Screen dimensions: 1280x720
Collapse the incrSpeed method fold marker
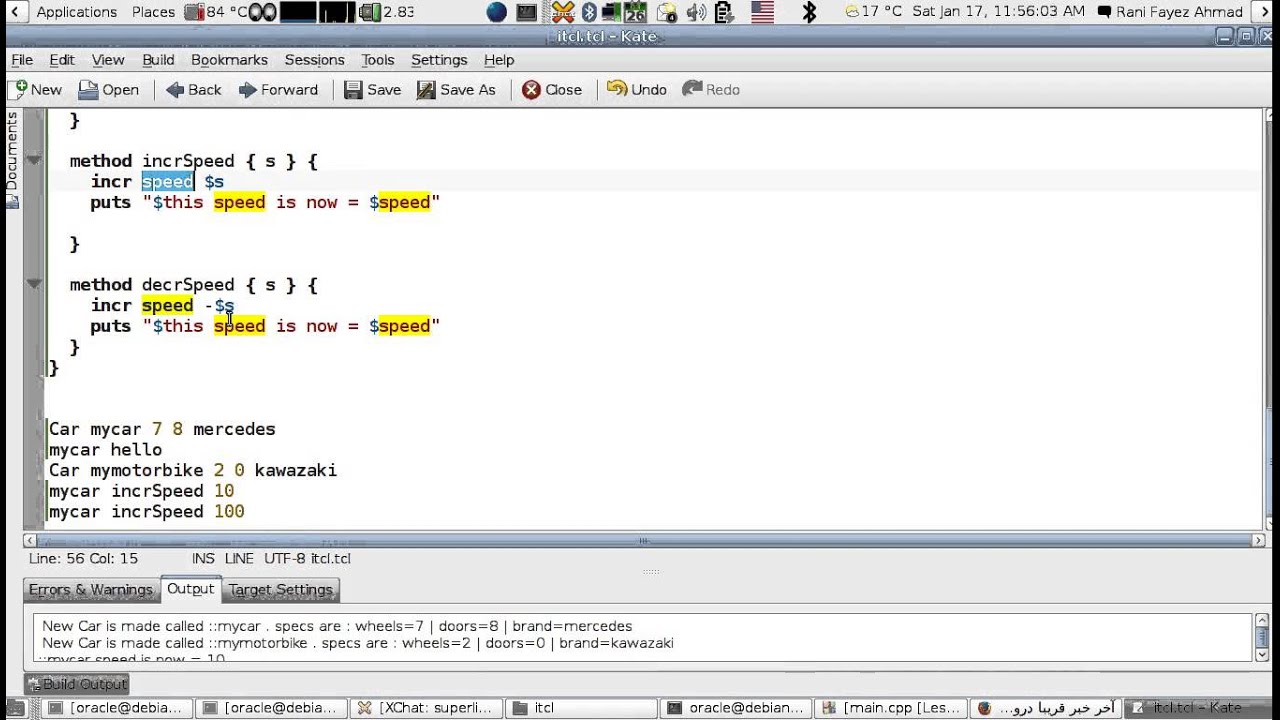pyautogui.click(x=33, y=161)
